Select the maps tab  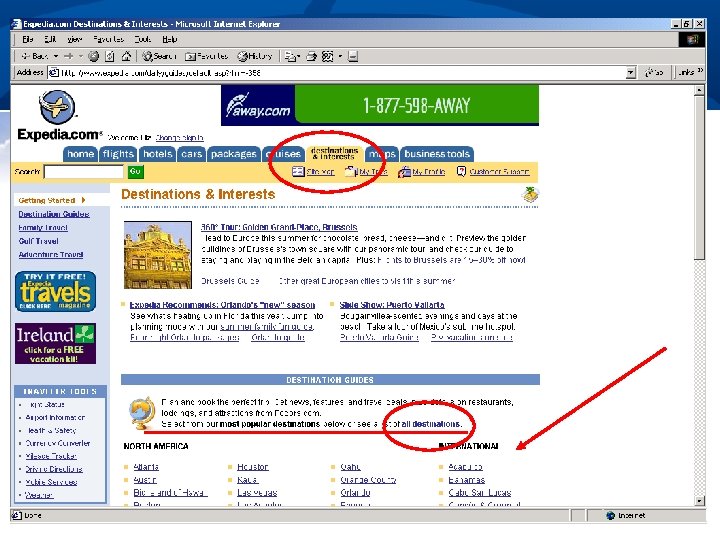click(x=382, y=154)
